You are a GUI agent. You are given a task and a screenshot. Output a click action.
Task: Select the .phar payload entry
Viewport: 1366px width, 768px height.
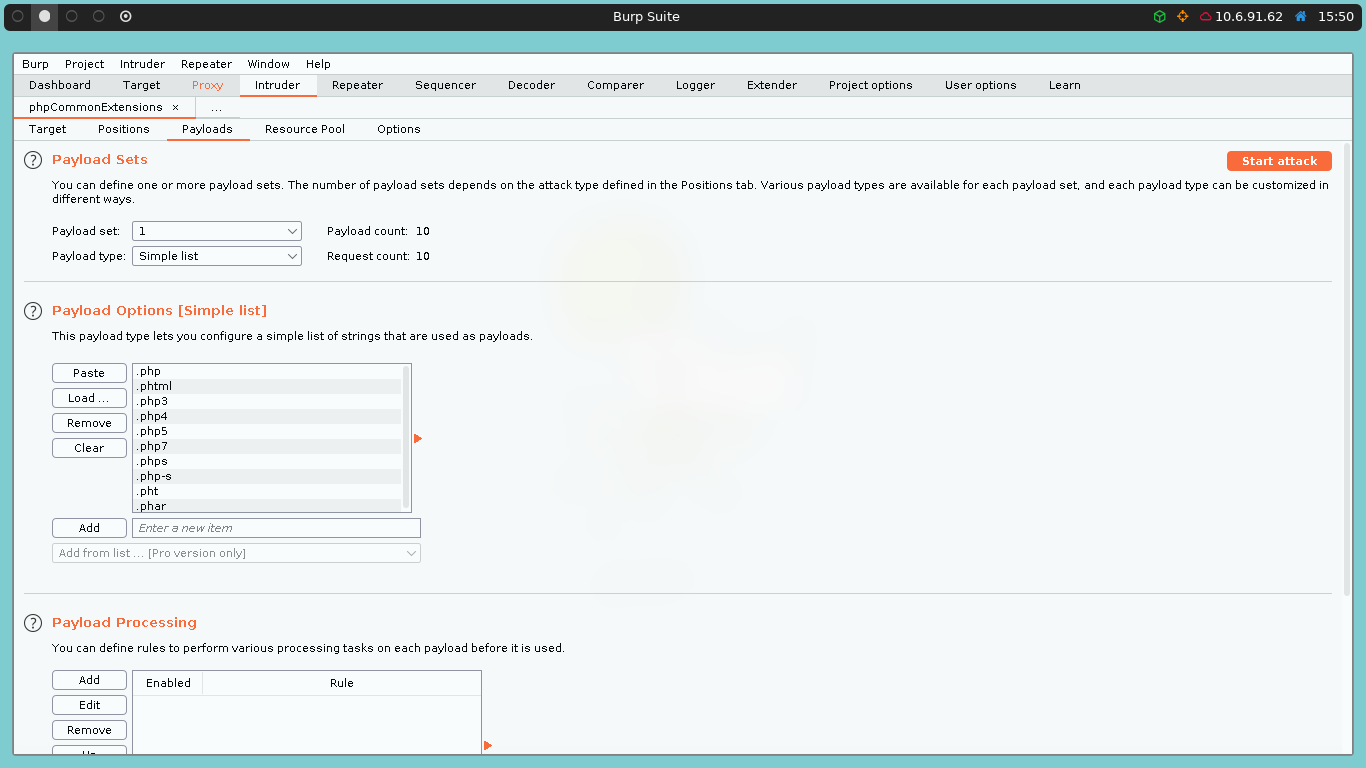click(x=268, y=506)
